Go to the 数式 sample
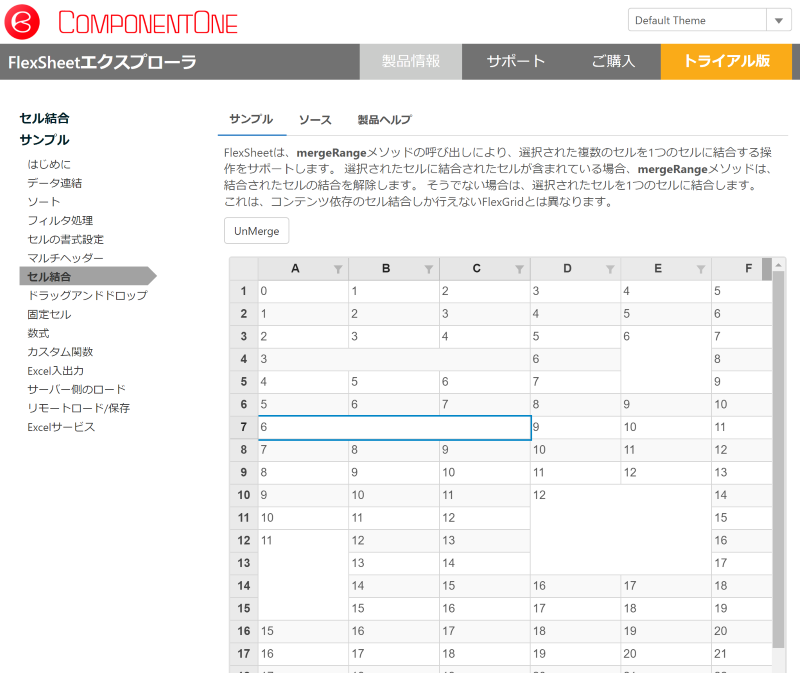Image resolution: width=800 pixels, height=673 pixels. click(38, 333)
